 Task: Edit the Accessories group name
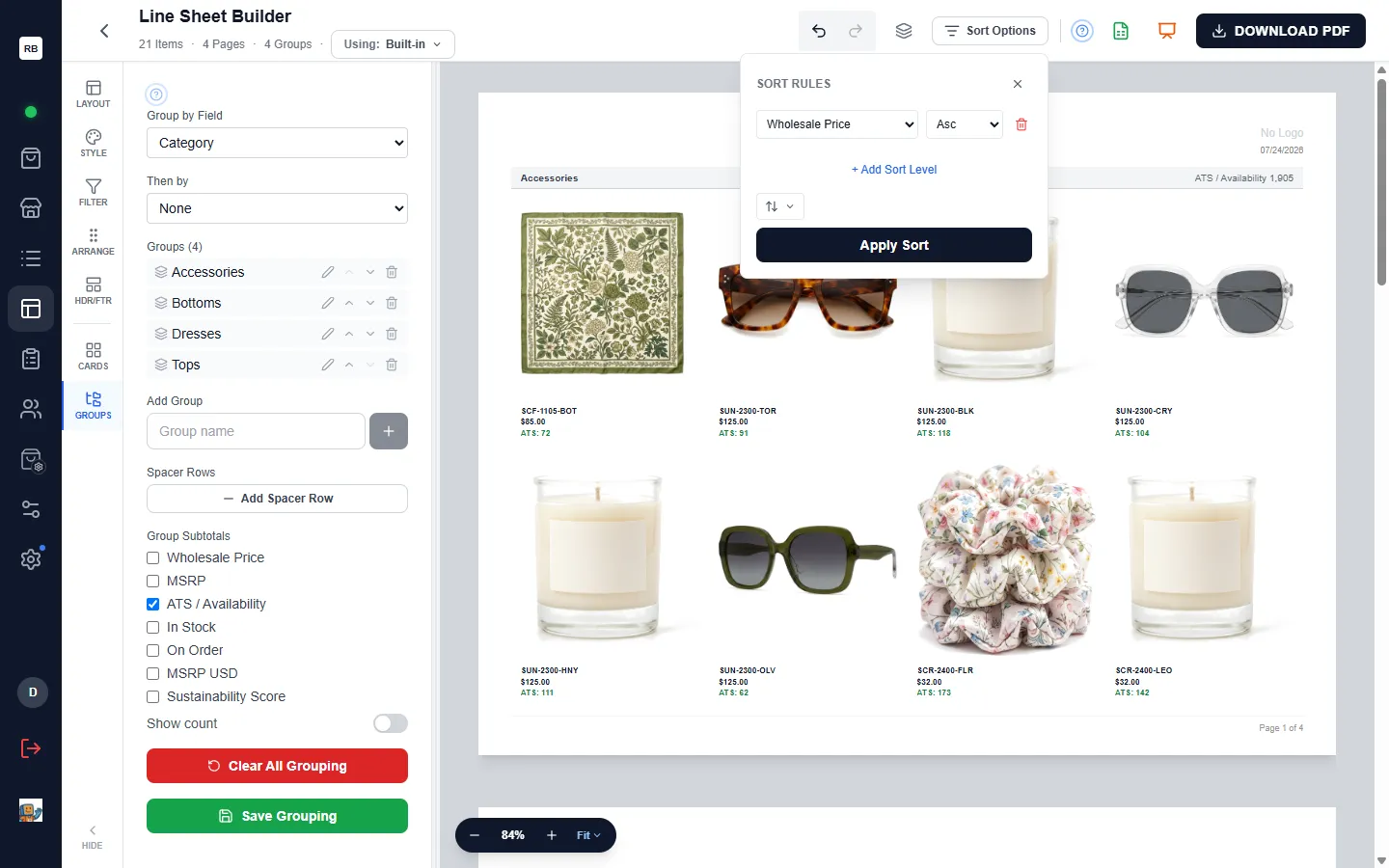coord(328,272)
